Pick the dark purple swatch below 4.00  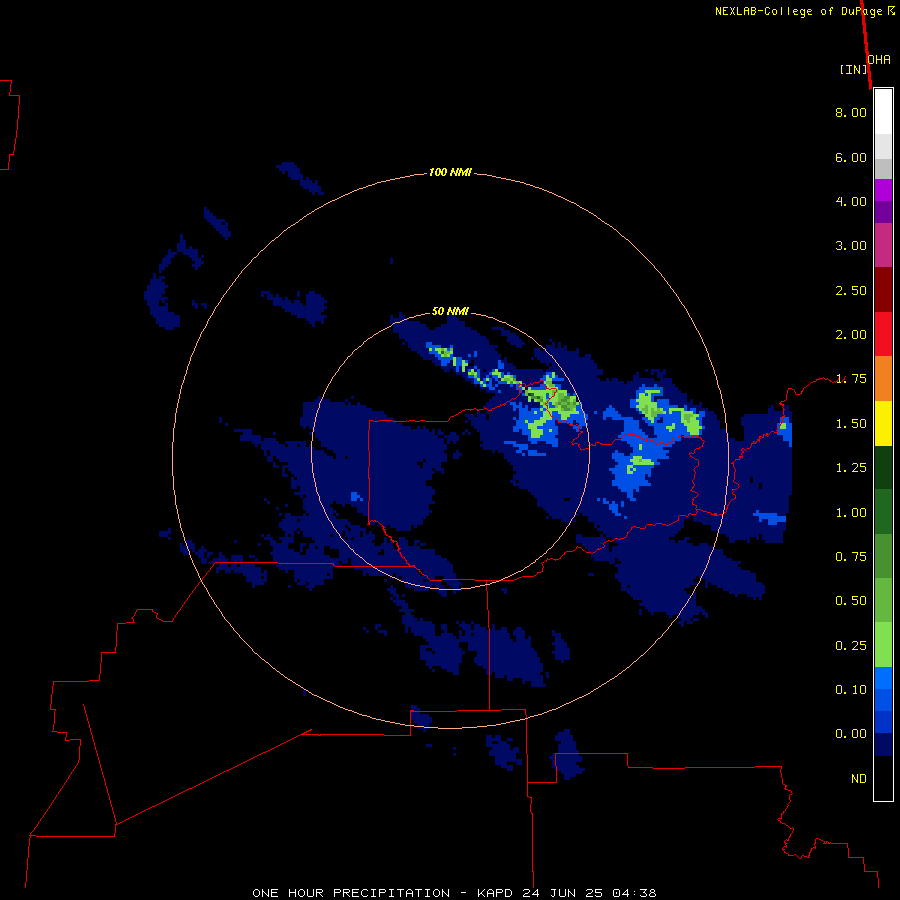click(883, 212)
